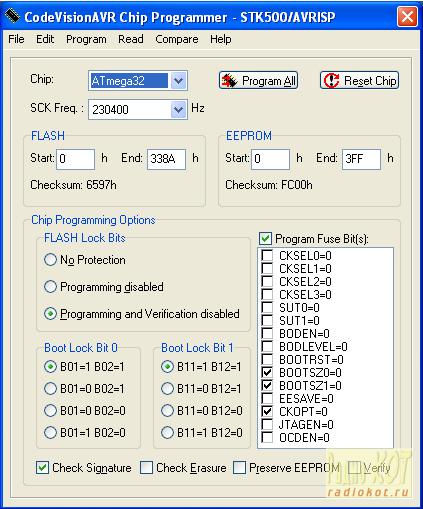Select B11=1 B12=0 boot lock option
Image resolution: width=423 pixels, height=509 pixels.
pyautogui.click(x=167, y=433)
